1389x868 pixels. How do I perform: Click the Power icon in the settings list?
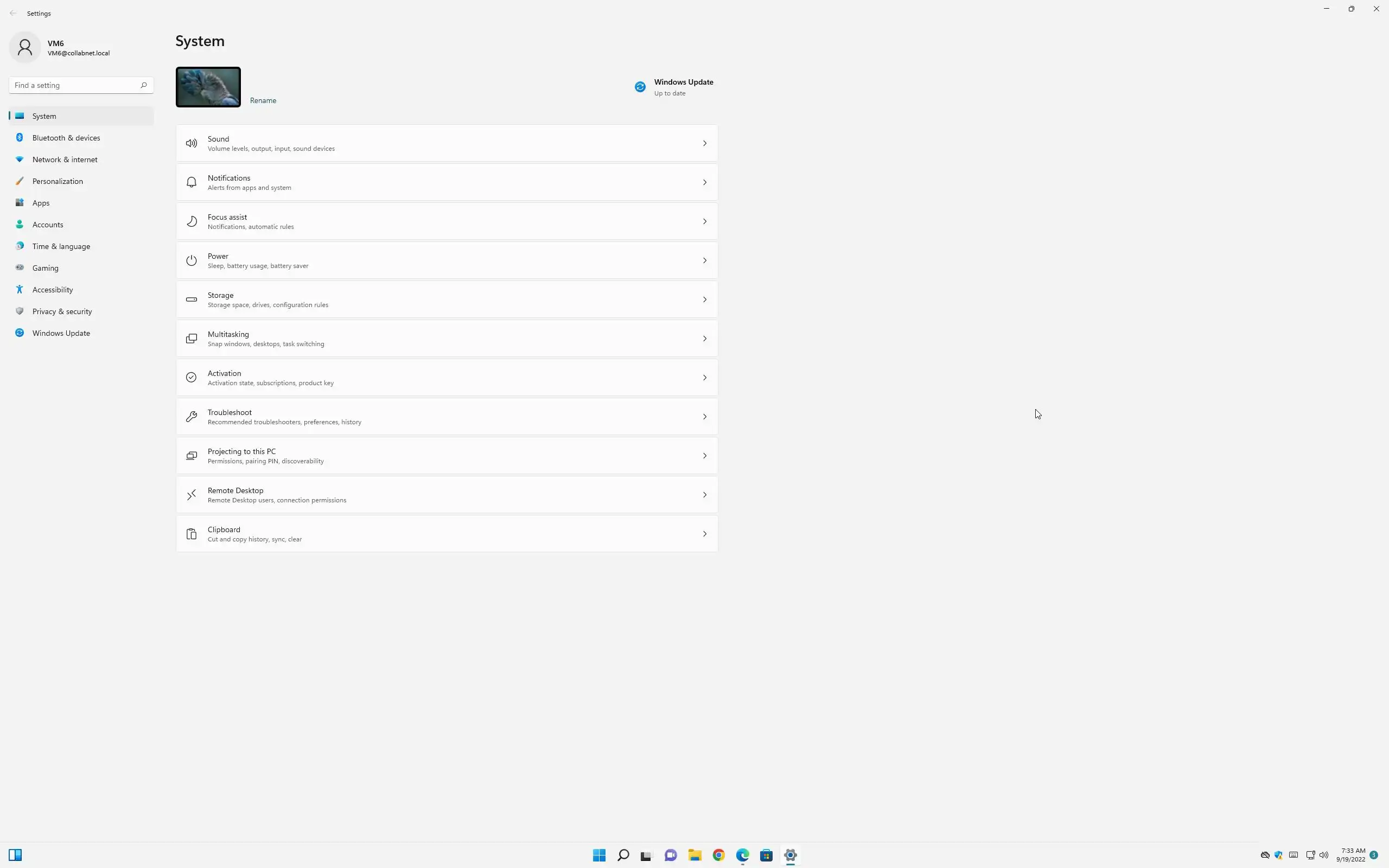[191, 260]
